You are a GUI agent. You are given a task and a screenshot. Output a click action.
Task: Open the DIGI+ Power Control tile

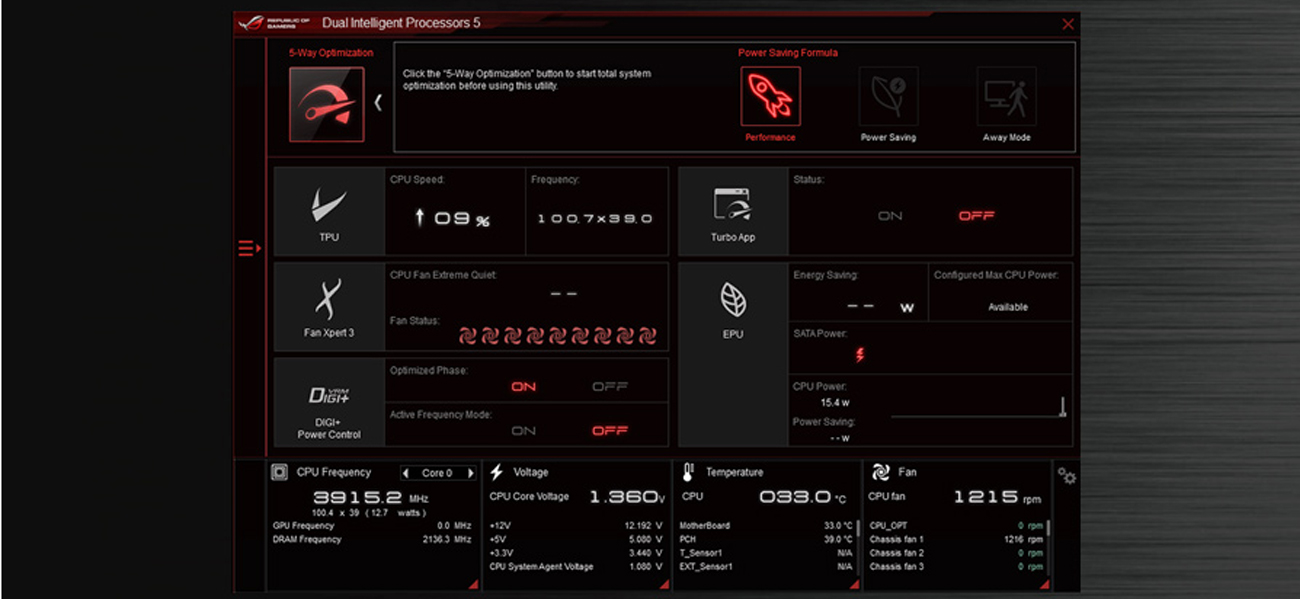click(329, 402)
